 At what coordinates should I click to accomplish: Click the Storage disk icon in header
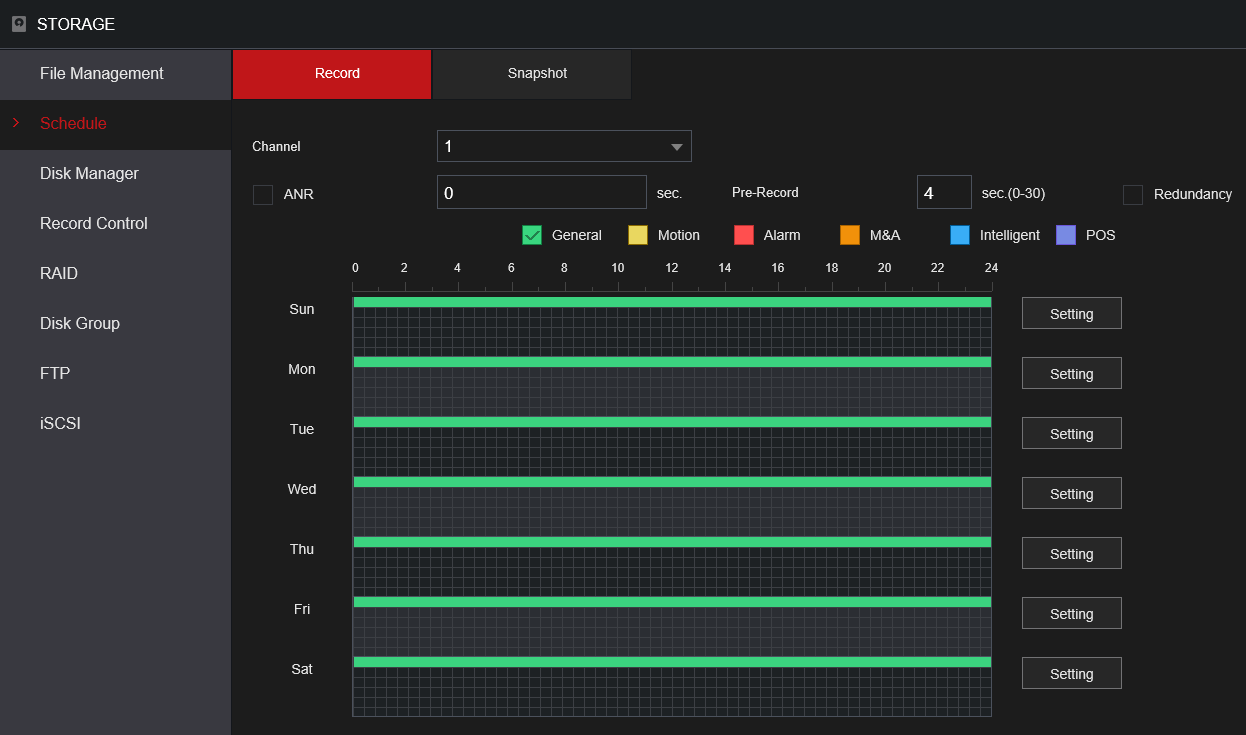pos(19,24)
